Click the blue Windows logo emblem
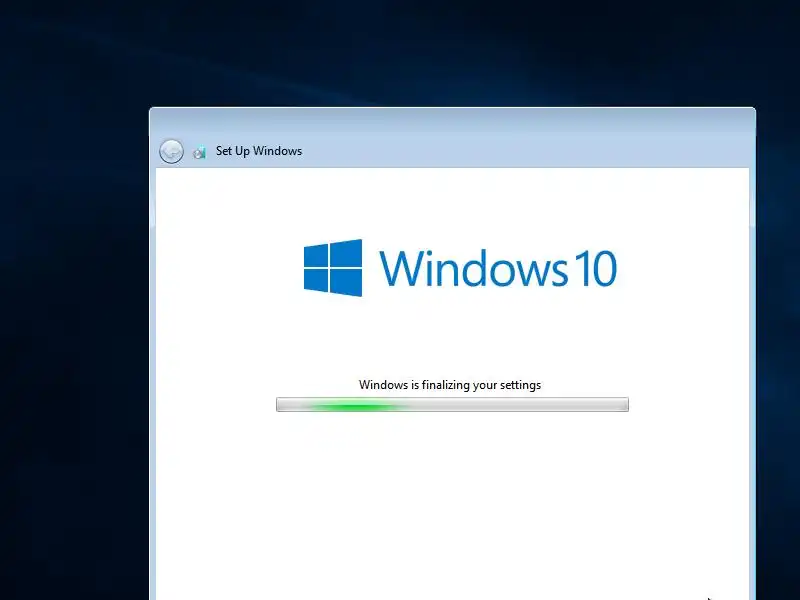Viewport: 800px width, 600px height. tap(333, 268)
